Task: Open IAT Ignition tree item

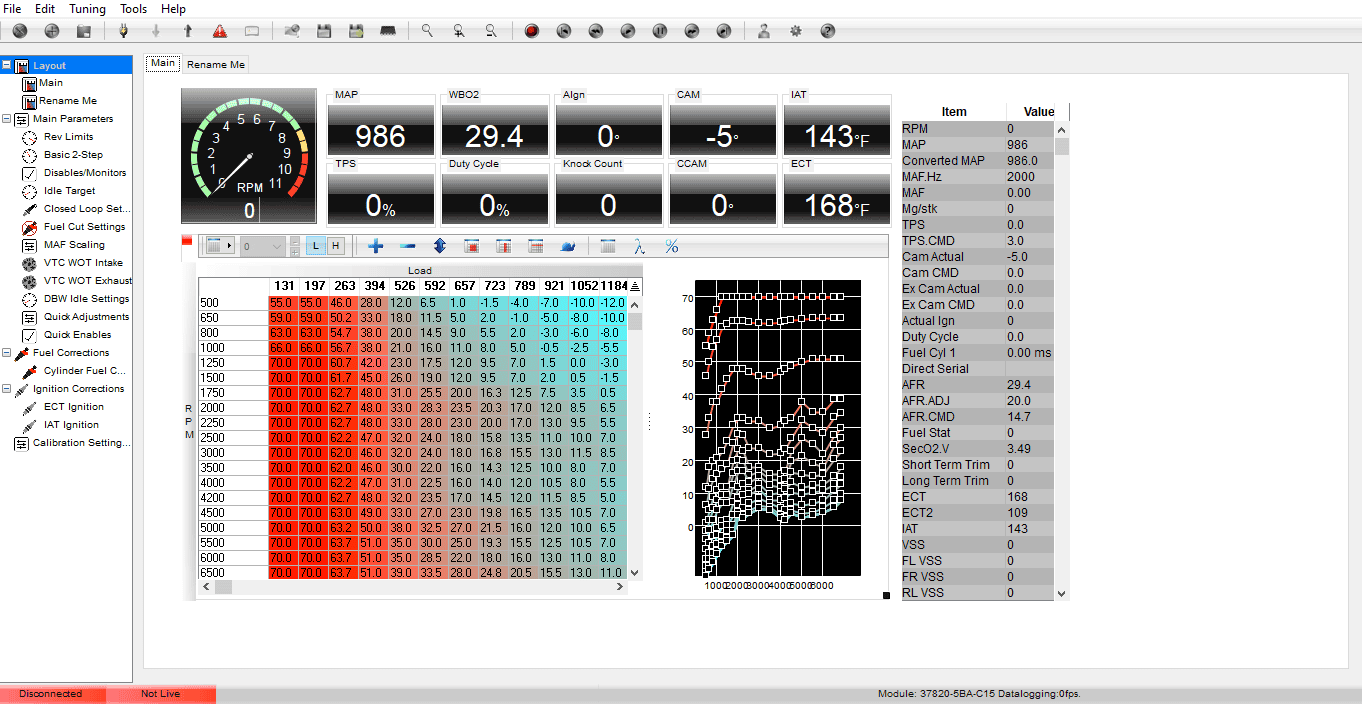Action: (71, 425)
